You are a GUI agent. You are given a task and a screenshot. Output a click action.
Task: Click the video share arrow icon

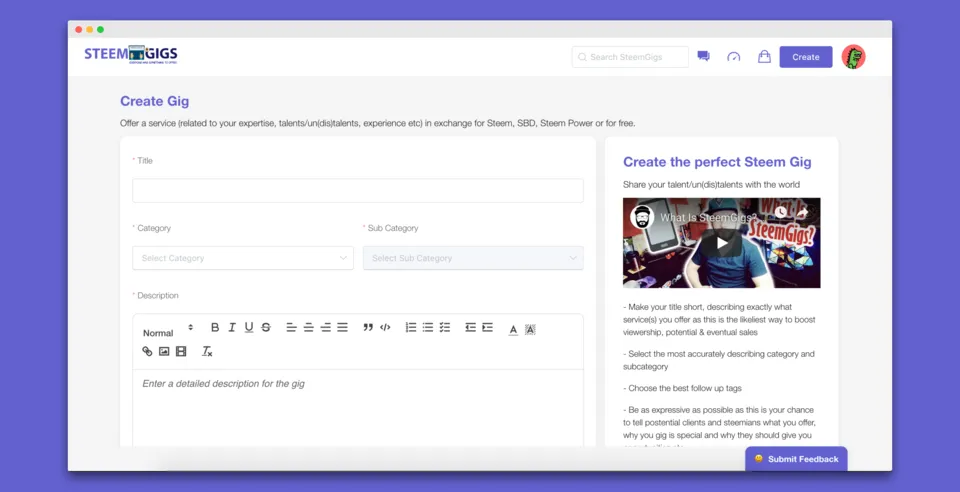click(803, 212)
